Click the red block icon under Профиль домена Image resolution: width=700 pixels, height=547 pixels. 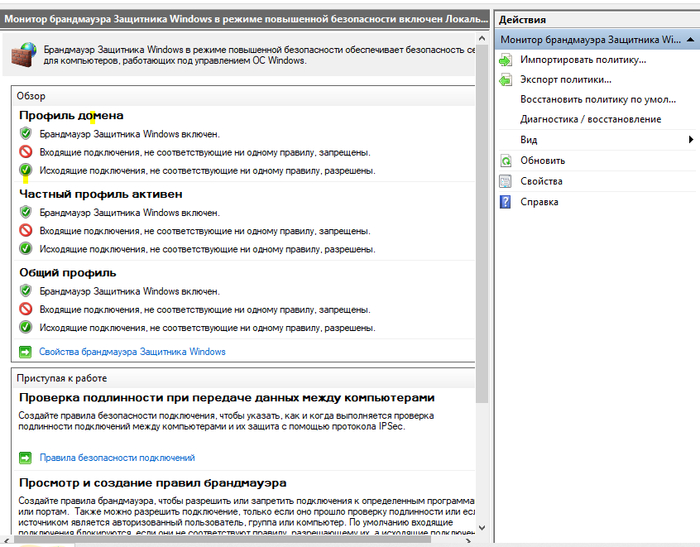pos(26,152)
